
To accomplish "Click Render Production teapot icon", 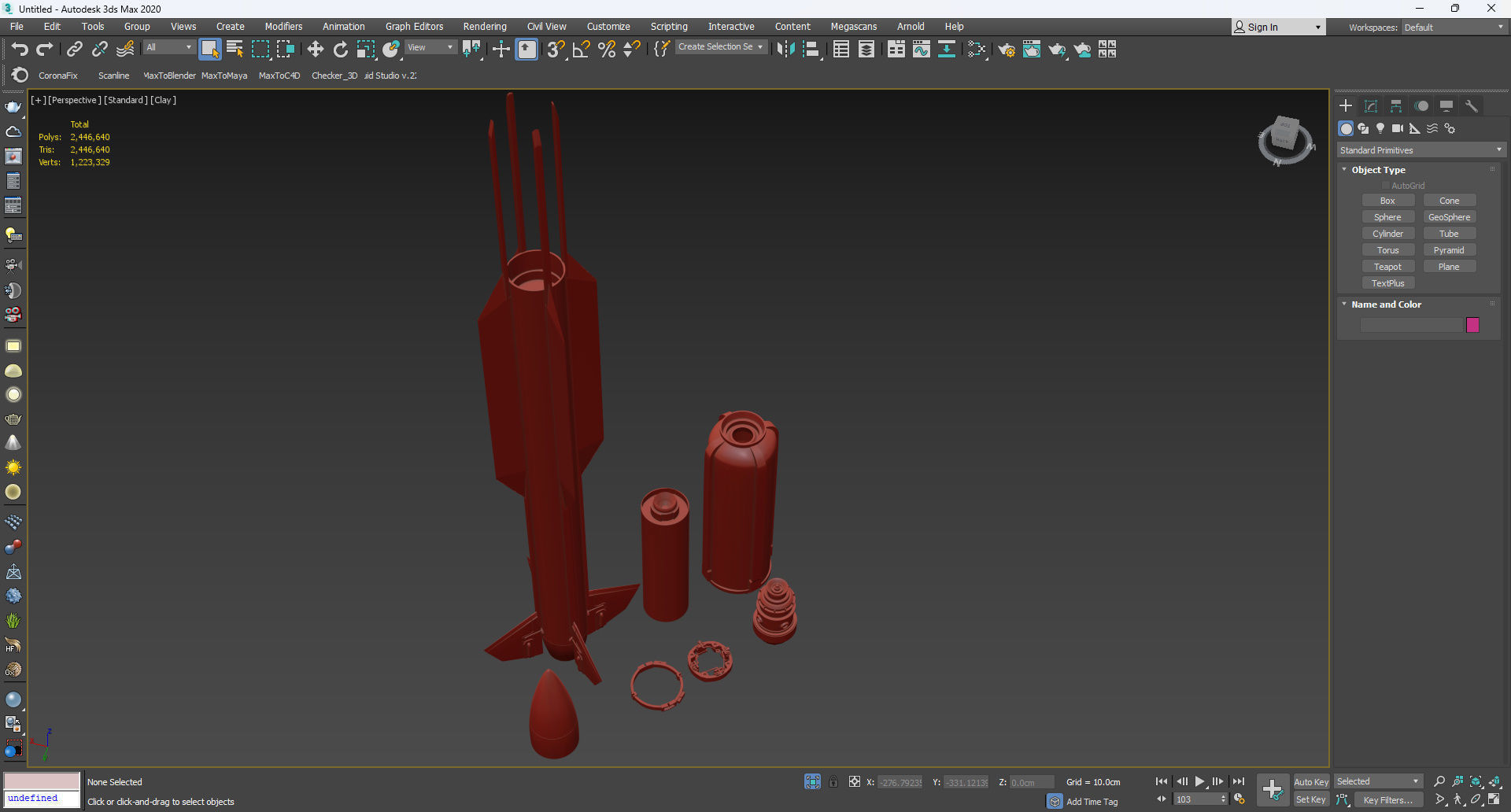I will click(x=1057, y=50).
